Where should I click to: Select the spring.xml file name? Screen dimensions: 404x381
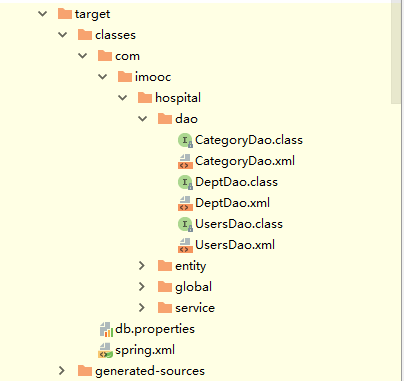(145, 350)
